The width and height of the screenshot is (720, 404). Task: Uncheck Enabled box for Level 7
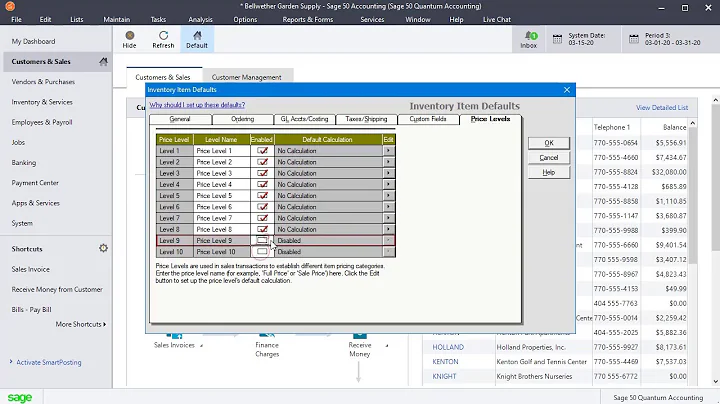(262, 218)
